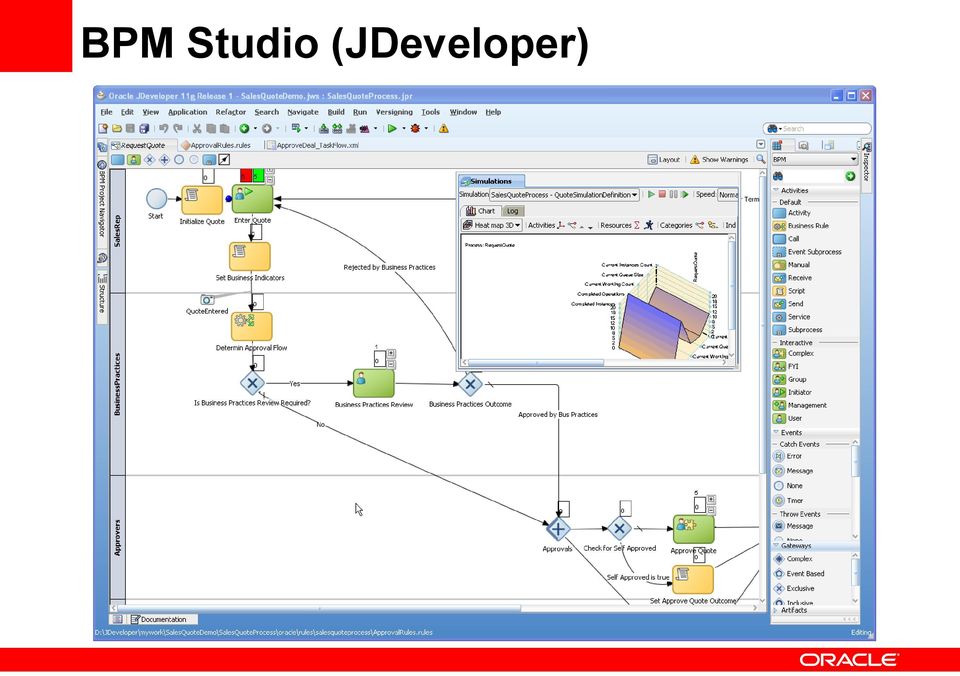The height and width of the screenshot is (676, 960).
Task: Start the simulation with play button
Action: pyautogui.click(x=651, y=194)
